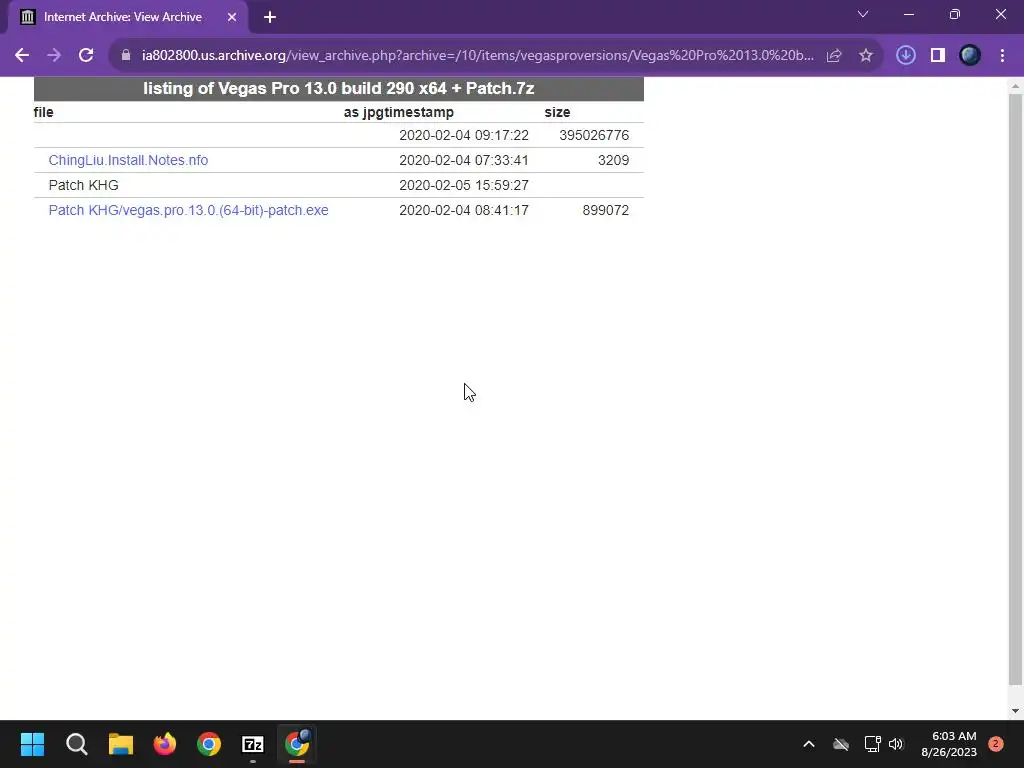Open Google Chrome taskbar icon
The height and width of the screenshot is (768, 1024).
click(x=209, y=744)
